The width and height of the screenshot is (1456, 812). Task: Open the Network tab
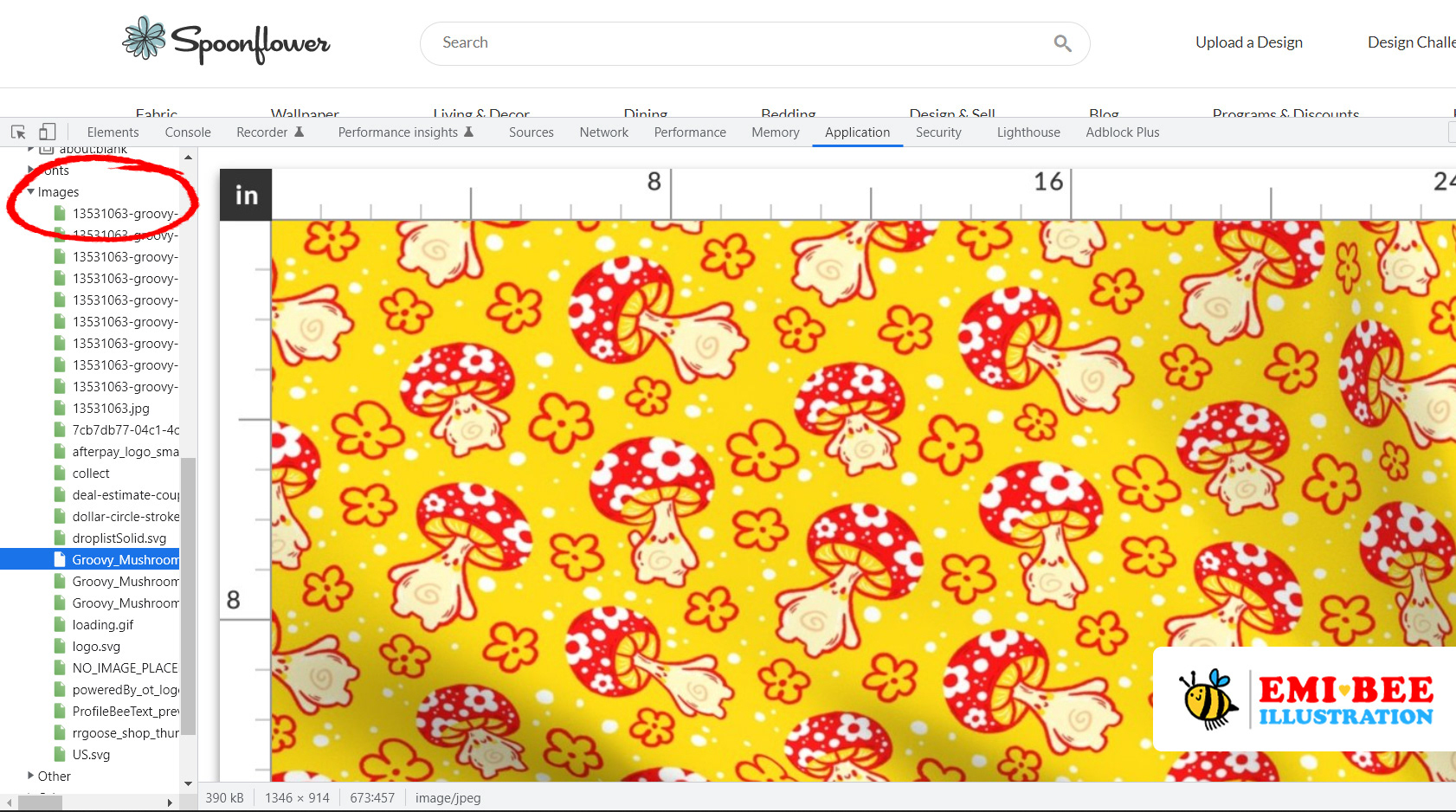604,132
